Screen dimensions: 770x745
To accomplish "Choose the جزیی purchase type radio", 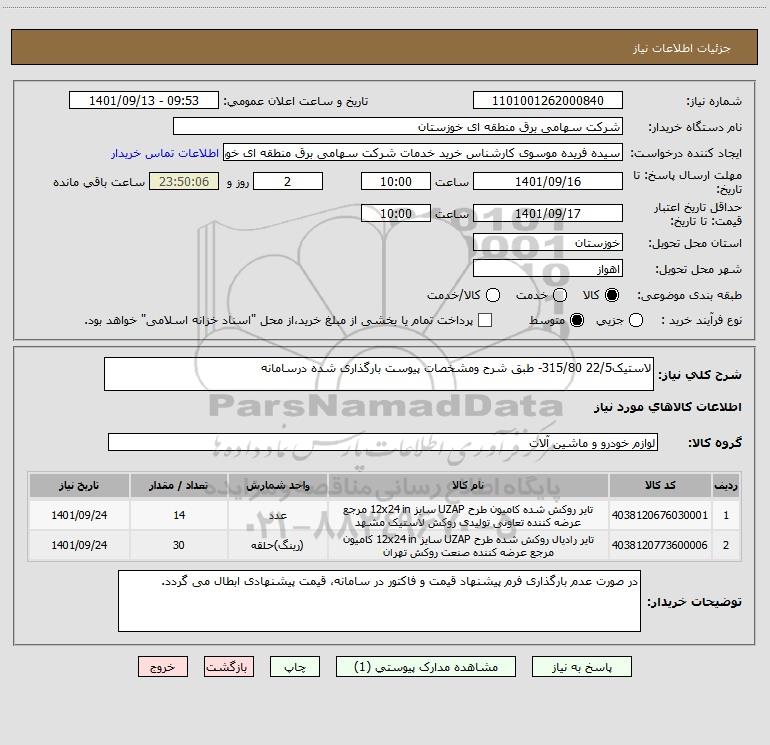I will tap(636, 320).
